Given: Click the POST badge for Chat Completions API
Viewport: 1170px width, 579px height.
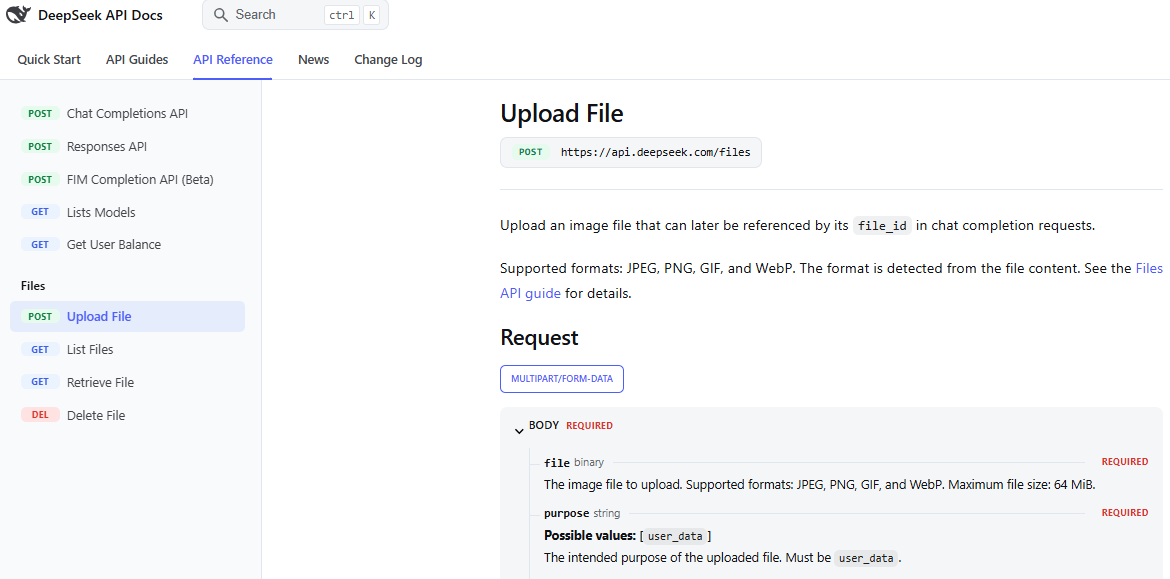Looking at the screenshot, I should (x=40, y=113).
